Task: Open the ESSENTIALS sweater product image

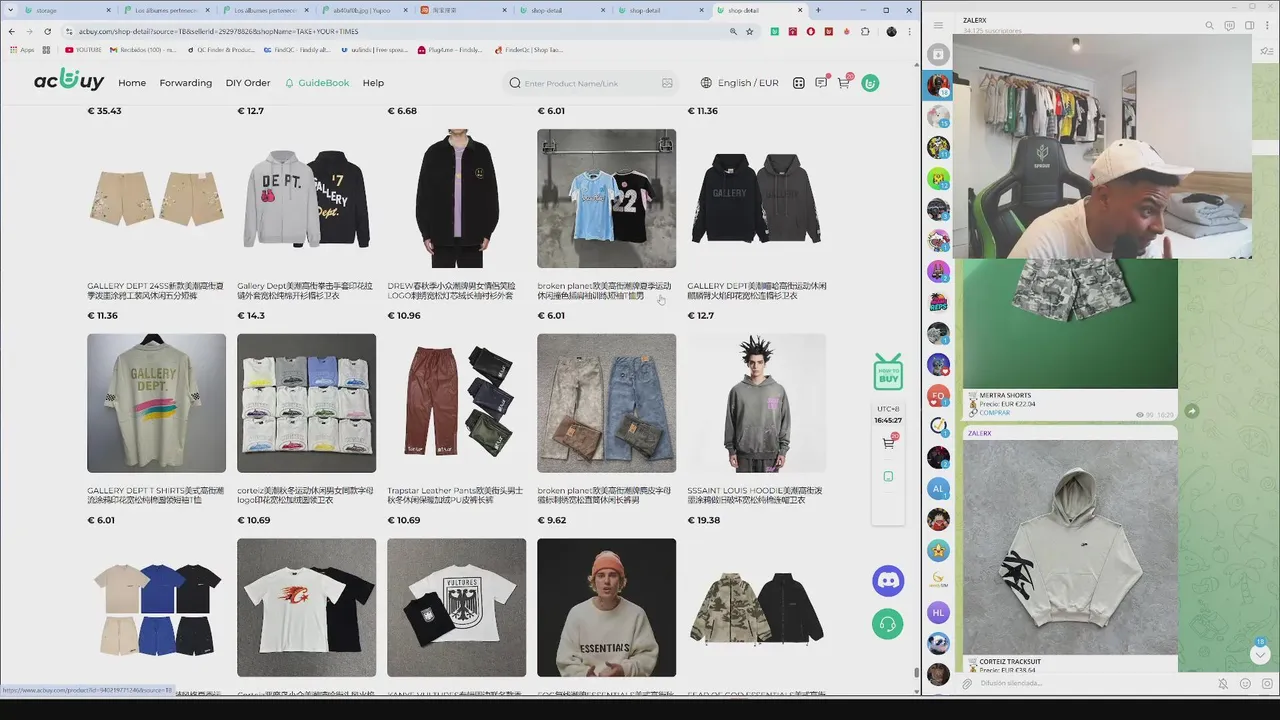Action: click(x=606, y=608)
